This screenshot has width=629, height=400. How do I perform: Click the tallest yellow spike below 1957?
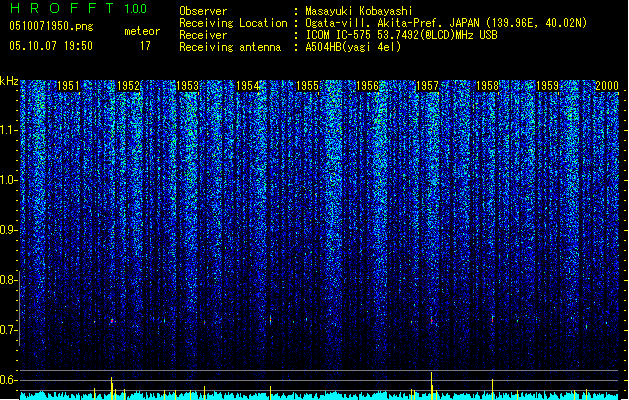pos(432,386)
